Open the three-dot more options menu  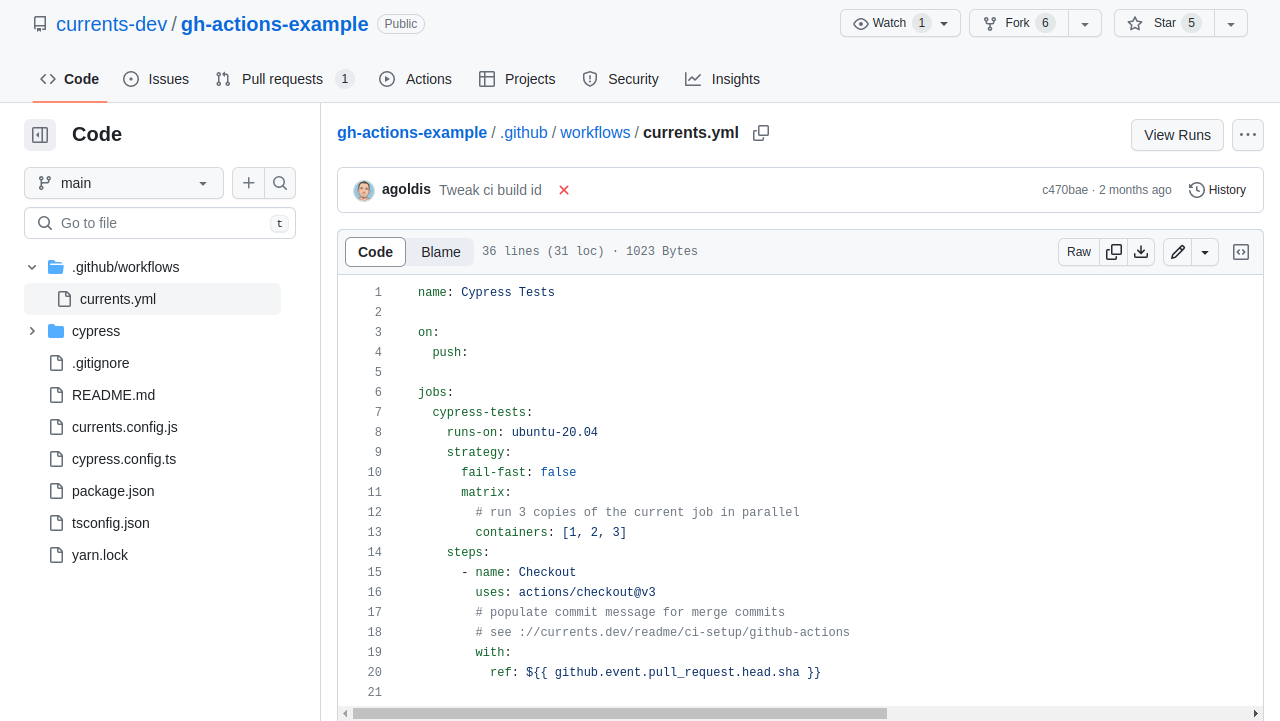point(1248,135)
